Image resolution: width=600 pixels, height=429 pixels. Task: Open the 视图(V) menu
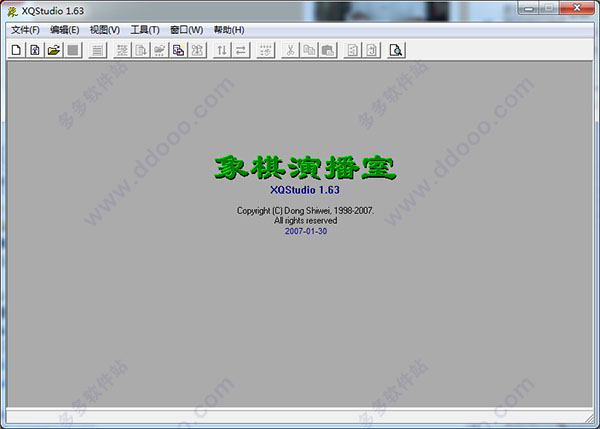click(104, 30)
